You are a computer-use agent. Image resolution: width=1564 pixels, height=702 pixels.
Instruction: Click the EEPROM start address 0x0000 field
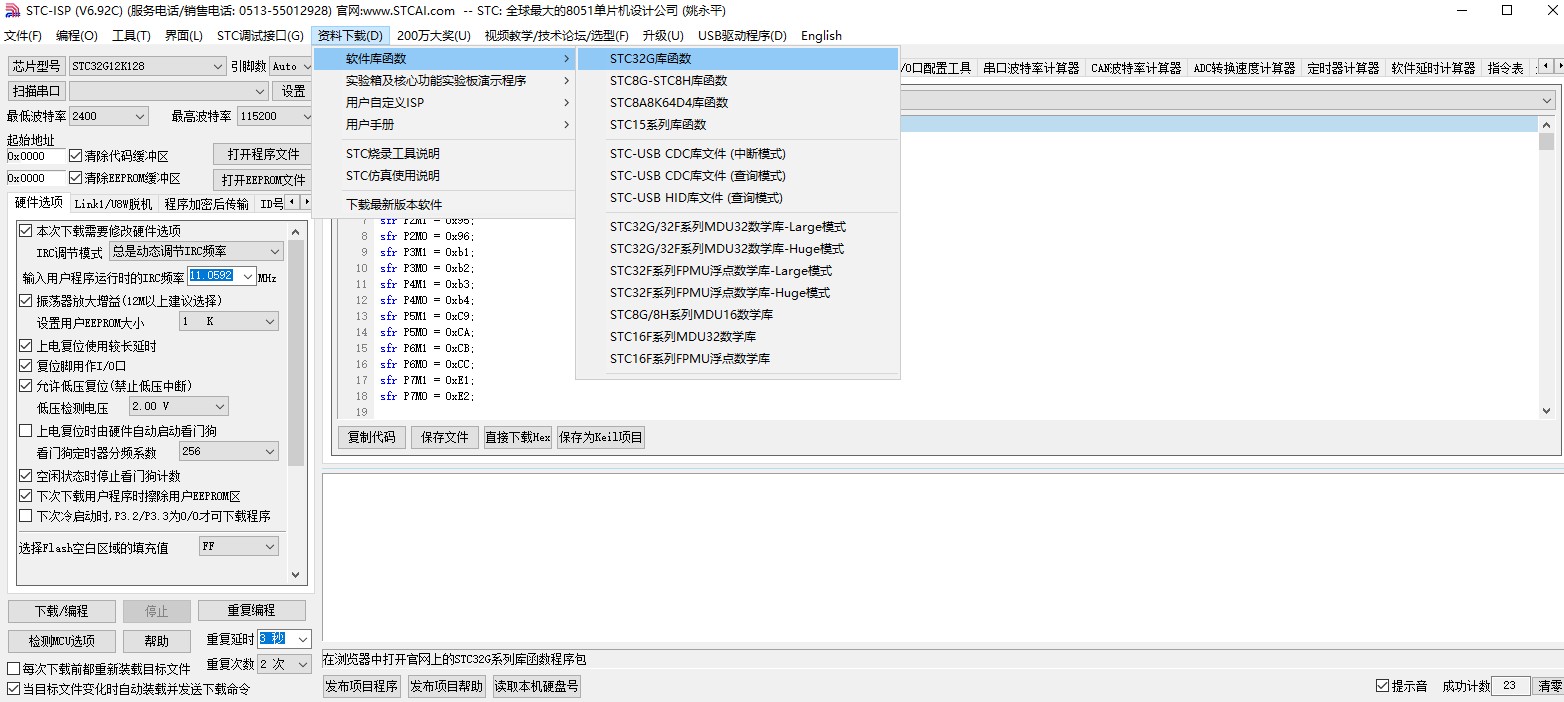(36, 178)
